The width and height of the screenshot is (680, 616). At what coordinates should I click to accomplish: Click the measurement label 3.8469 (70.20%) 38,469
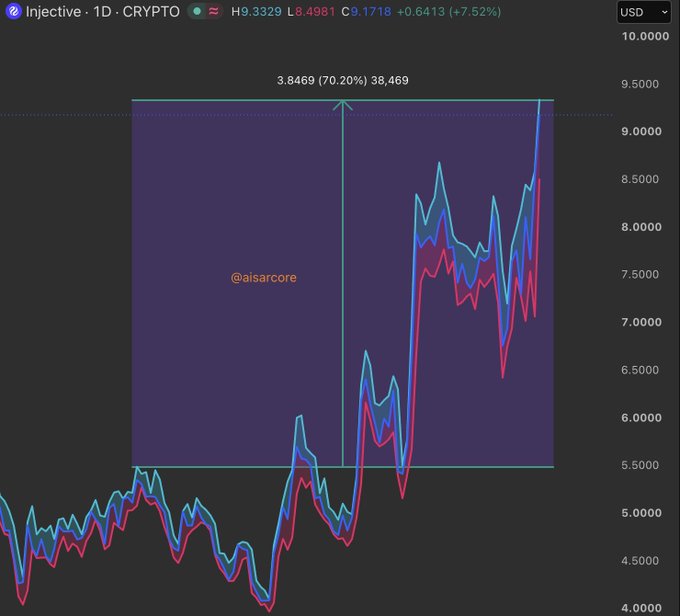343,81
